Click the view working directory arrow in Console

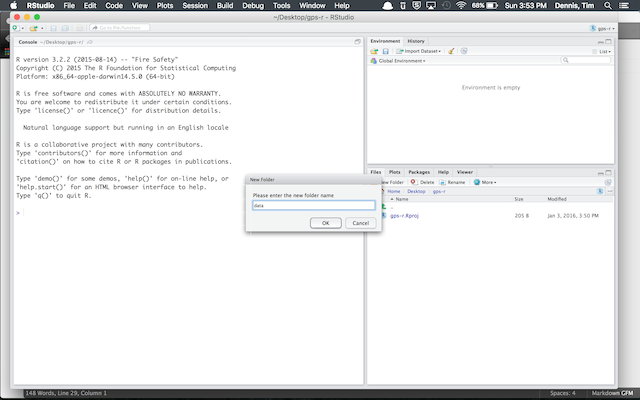(x=90, y=42)
